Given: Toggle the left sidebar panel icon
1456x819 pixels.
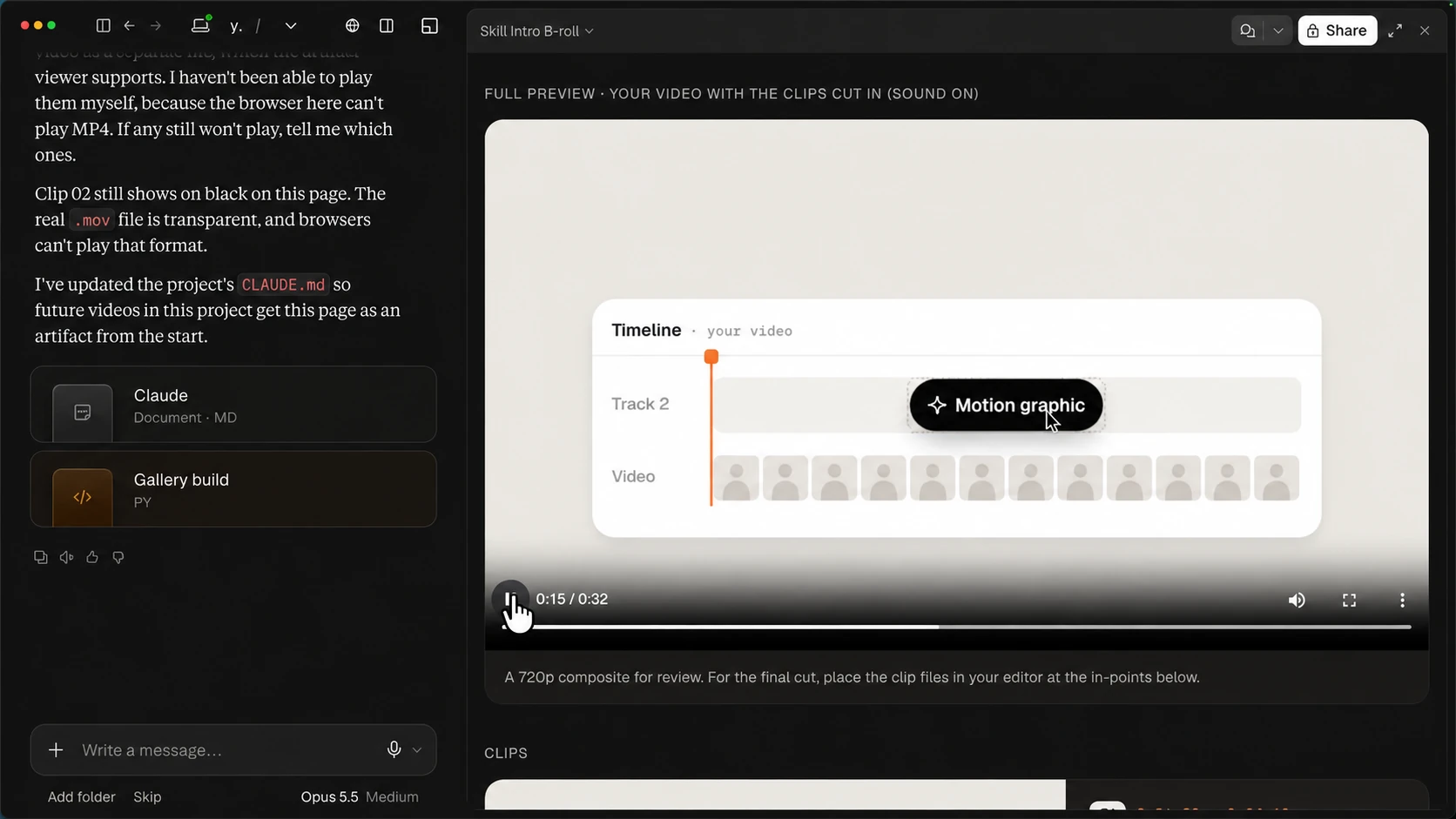Looking at the screenshot, I should coord(103,26).
